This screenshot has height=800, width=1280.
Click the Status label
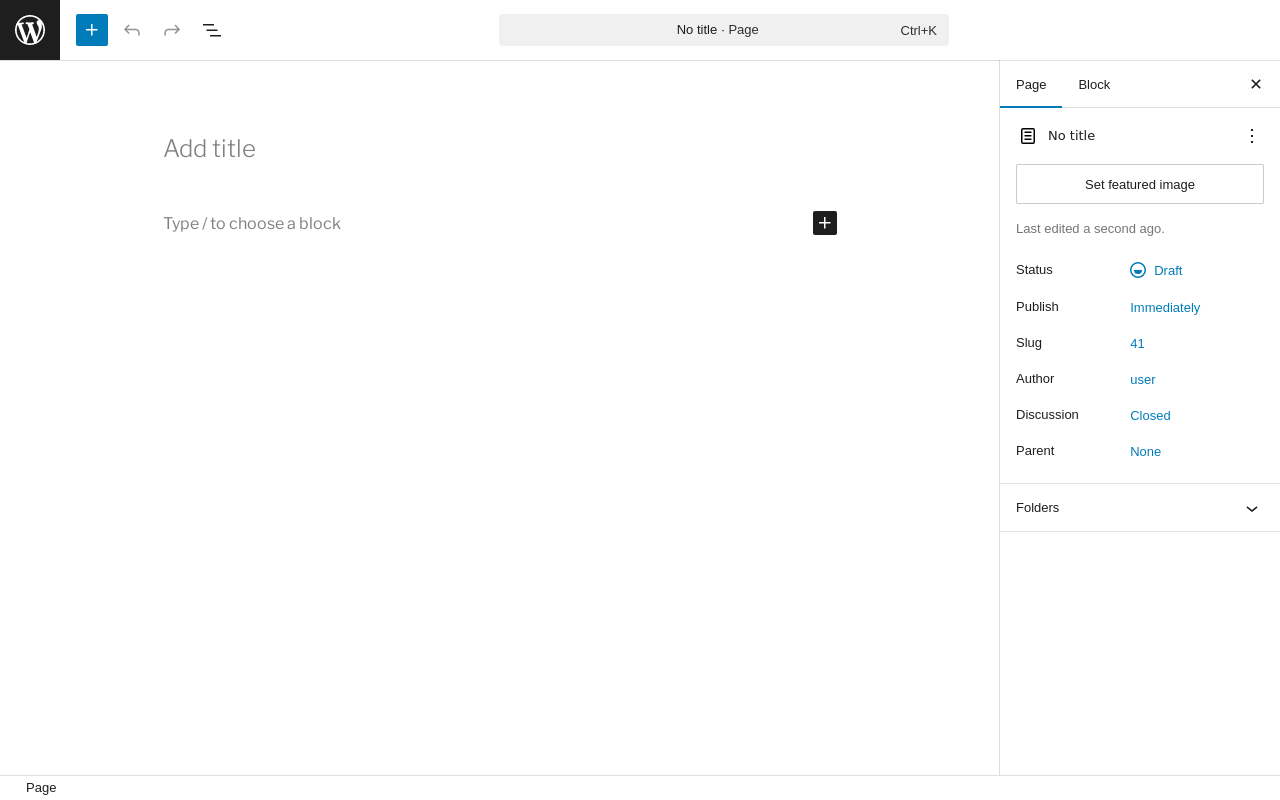click(x=1034, y=270)
